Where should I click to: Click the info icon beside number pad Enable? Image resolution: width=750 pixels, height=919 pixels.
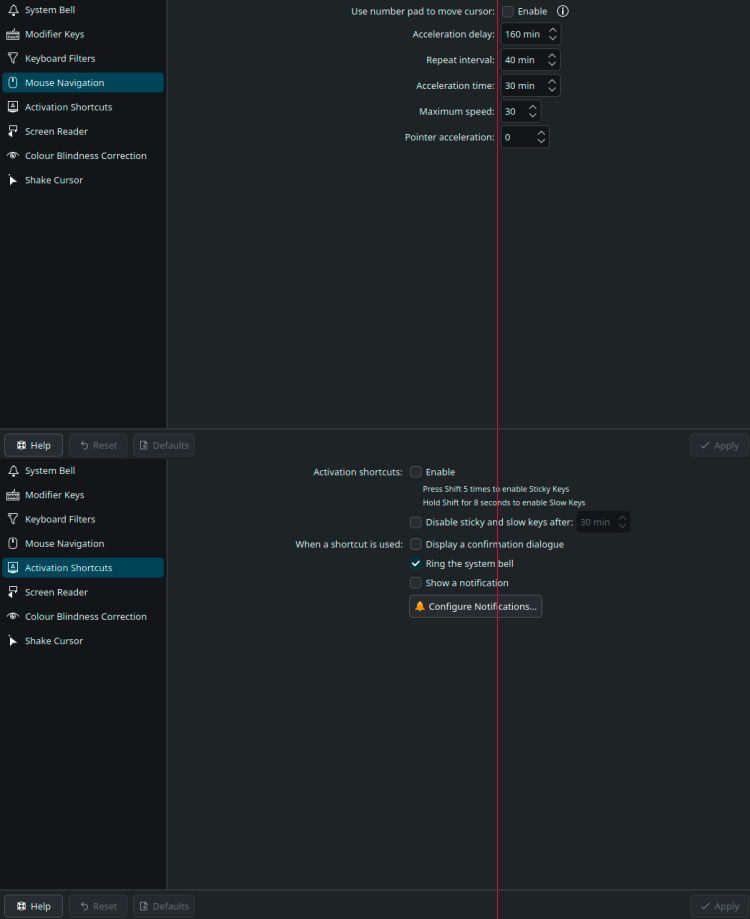pos(563,11)
